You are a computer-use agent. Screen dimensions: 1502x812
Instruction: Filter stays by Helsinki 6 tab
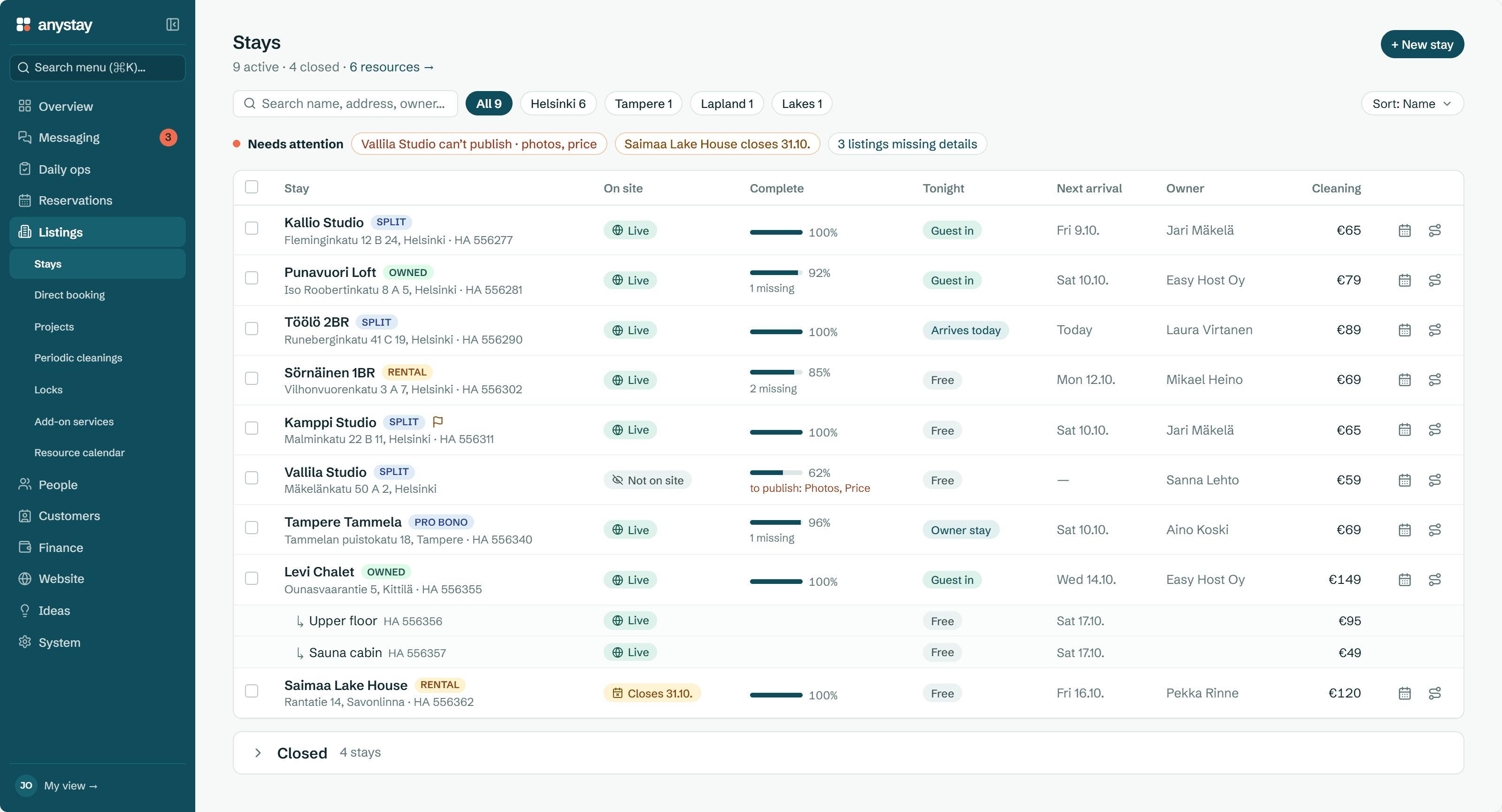click(558, 104)
